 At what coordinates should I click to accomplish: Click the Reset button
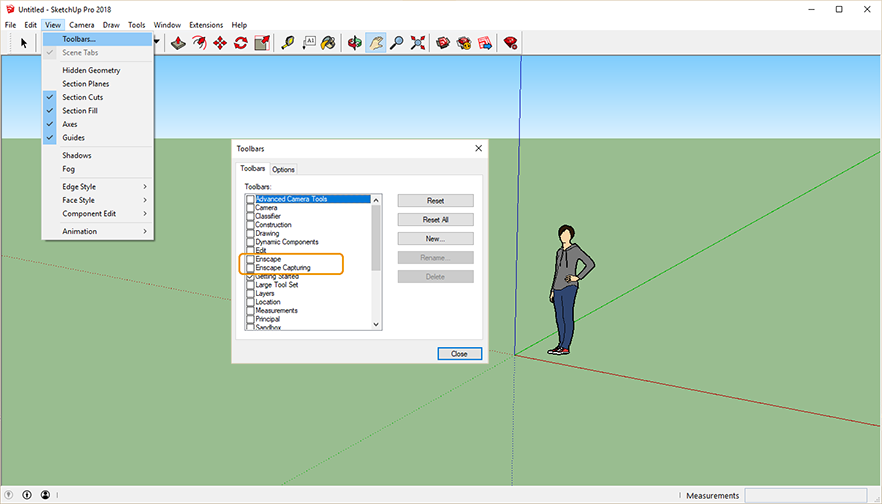[435, 201]
